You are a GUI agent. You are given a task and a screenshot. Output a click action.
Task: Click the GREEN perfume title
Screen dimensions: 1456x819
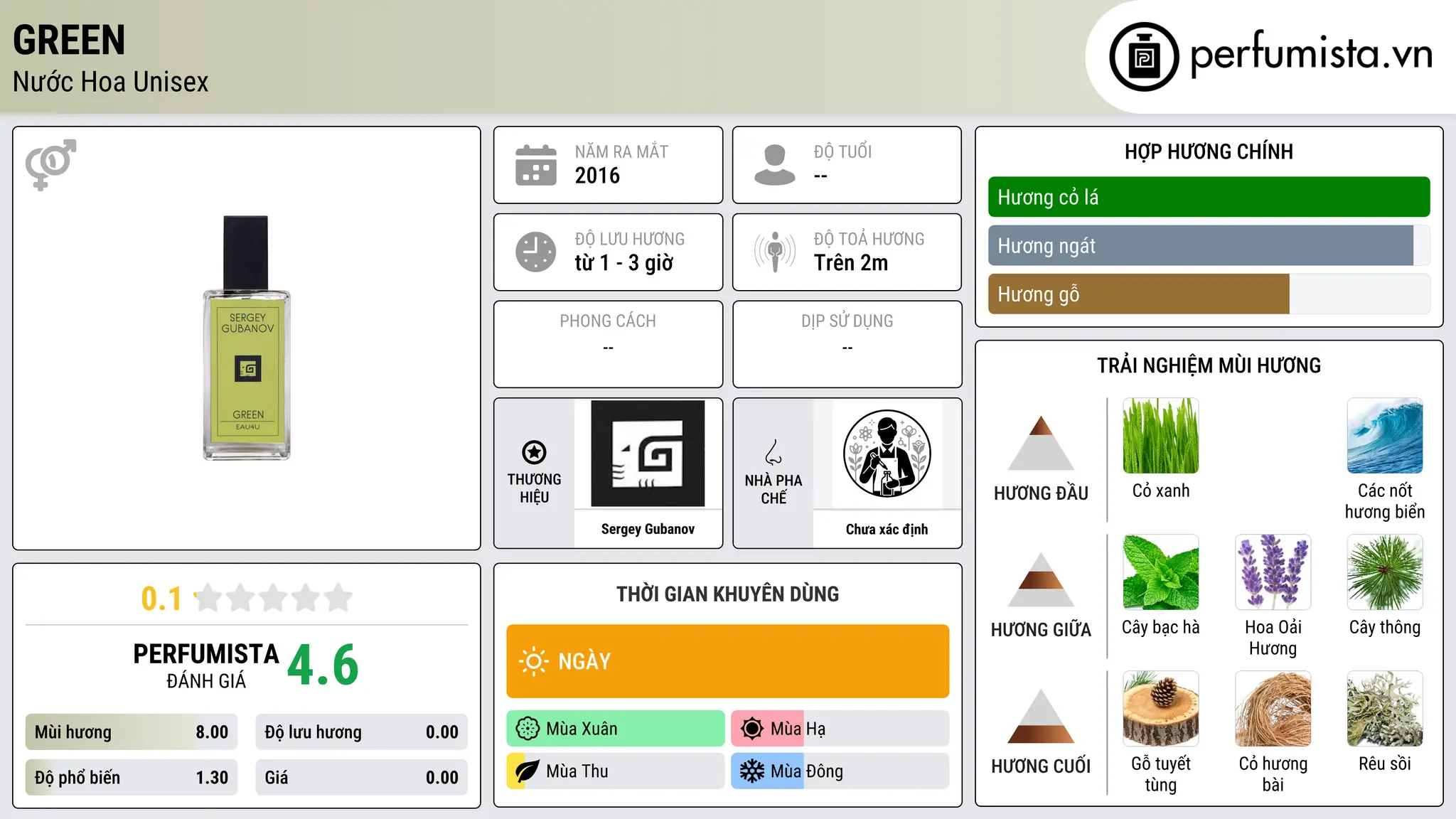(69, 40)
